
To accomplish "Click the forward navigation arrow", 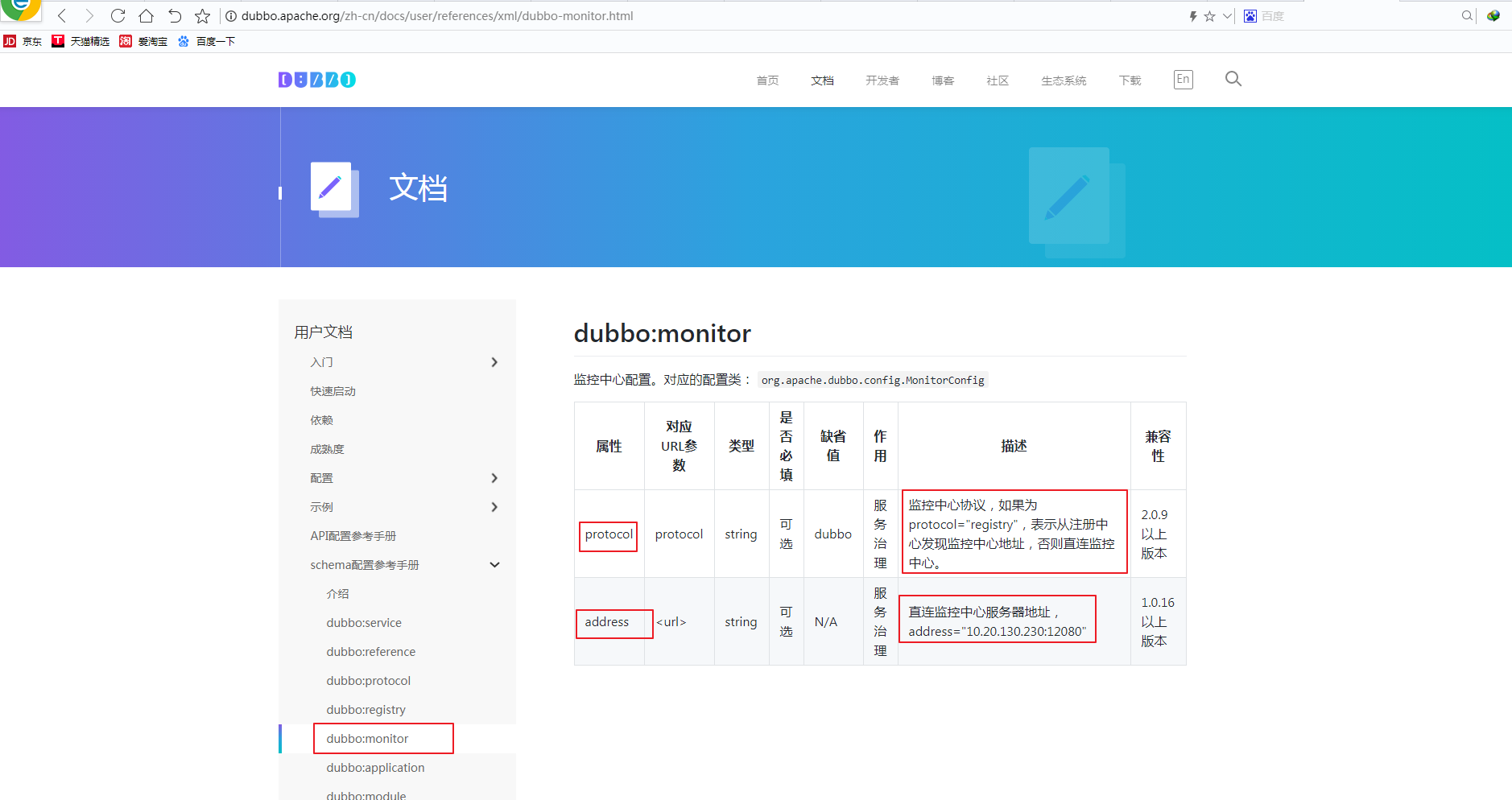I will click(89, 14).
